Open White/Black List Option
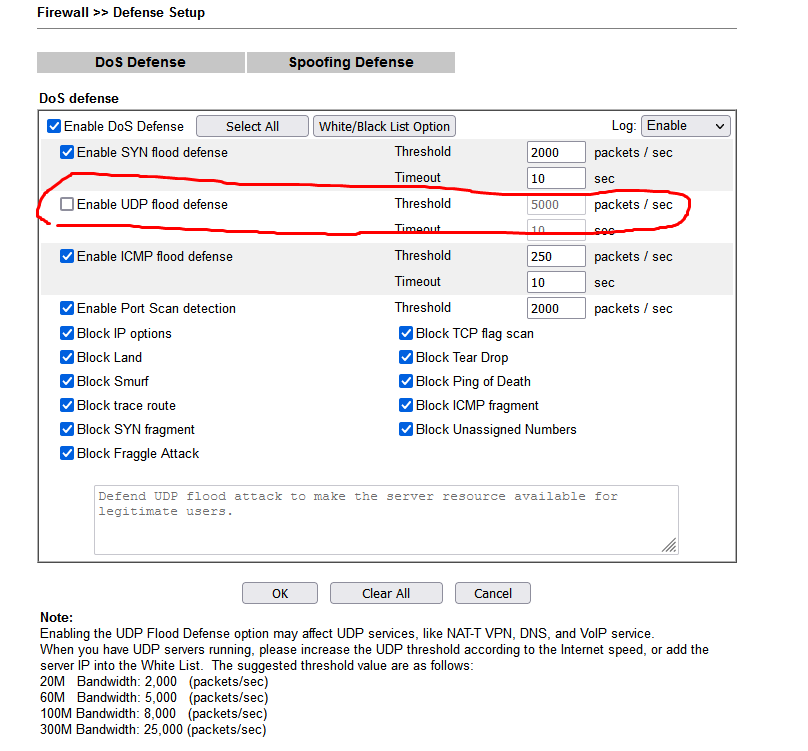This screenshot has height=751, width=808. point(384,127)
